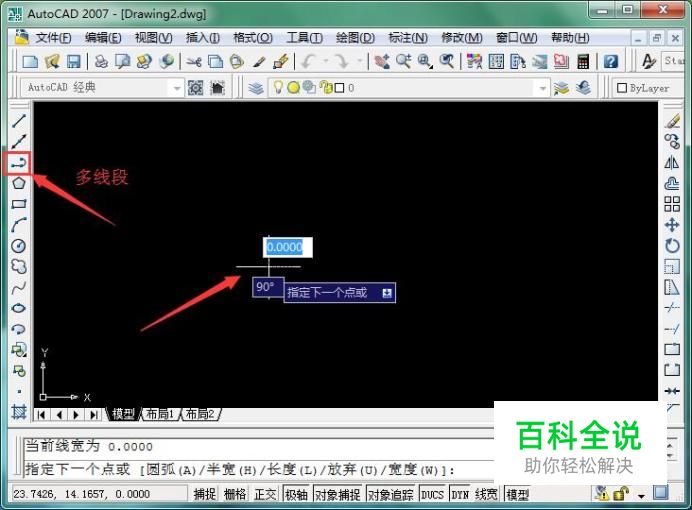The width and height of the screenshot is (692, 510).
Task: Toggle 栅格 grid display
Action: coord(235,494)
